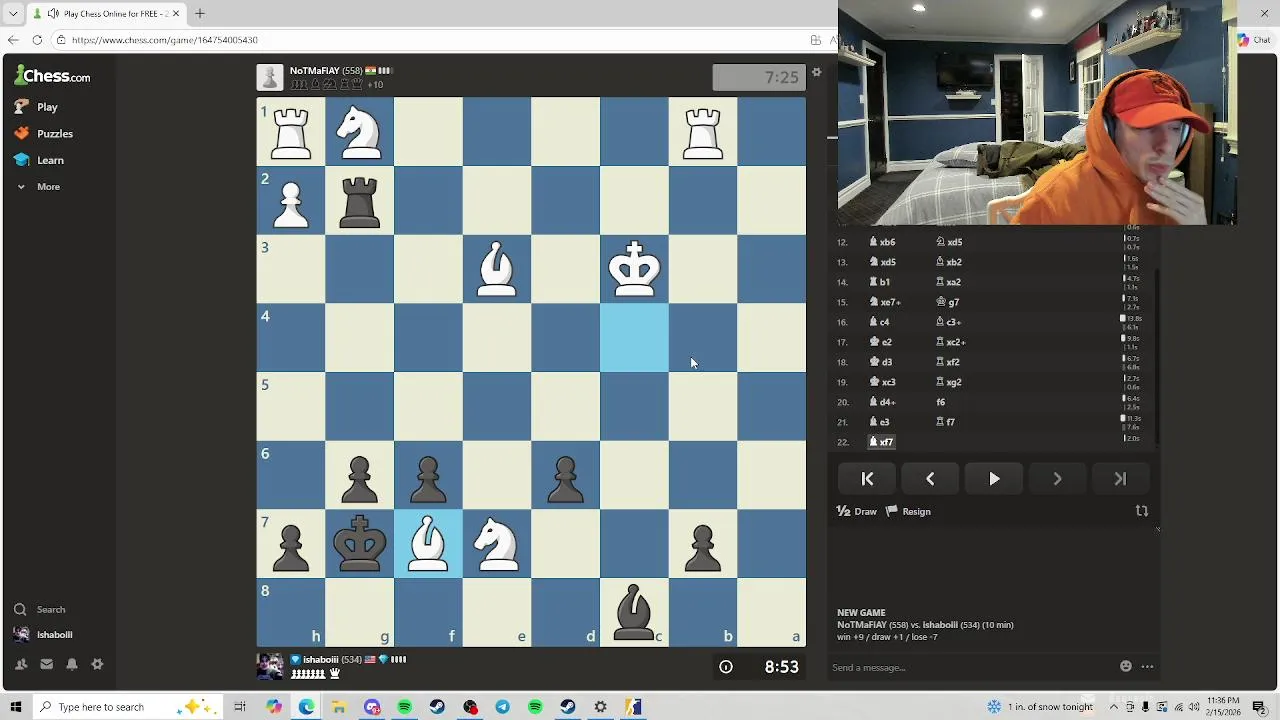Select the black rook on g2
Screen dimensions: 1280x720
(359, 200)
